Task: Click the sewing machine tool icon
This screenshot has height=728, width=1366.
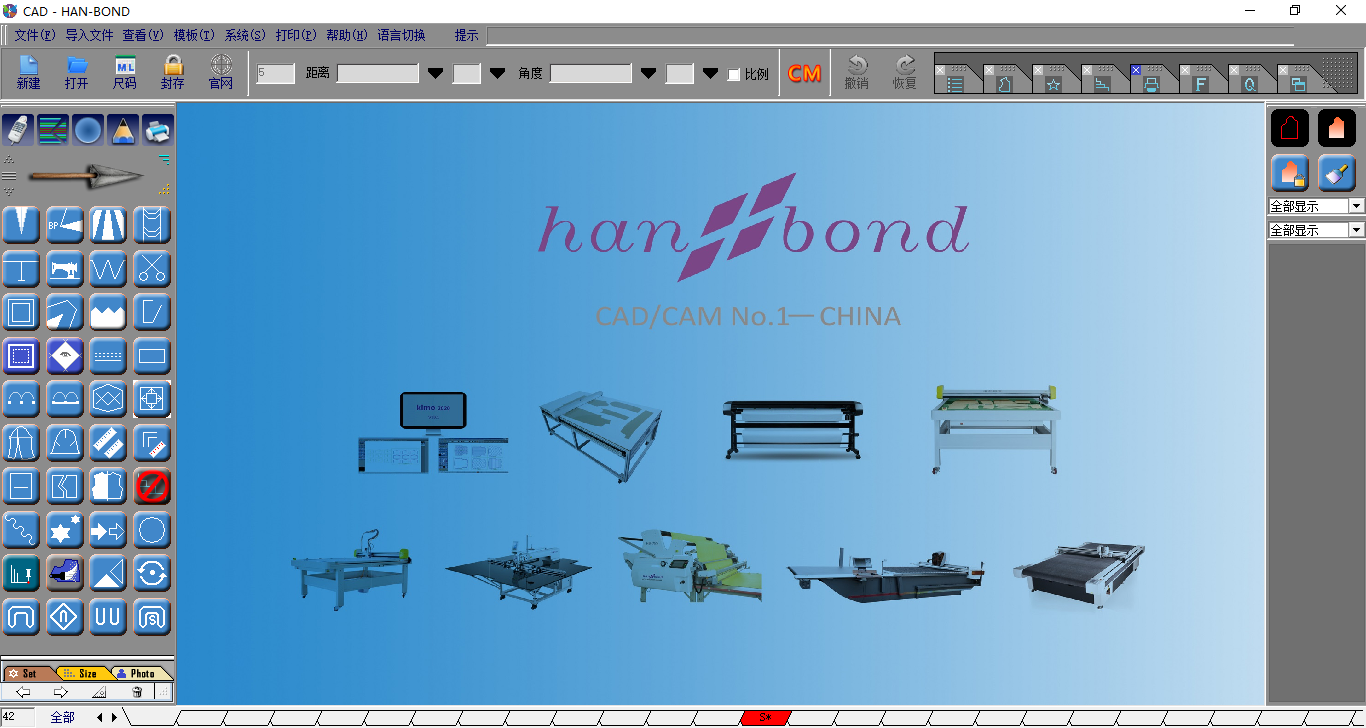Action: pos(65,269)
